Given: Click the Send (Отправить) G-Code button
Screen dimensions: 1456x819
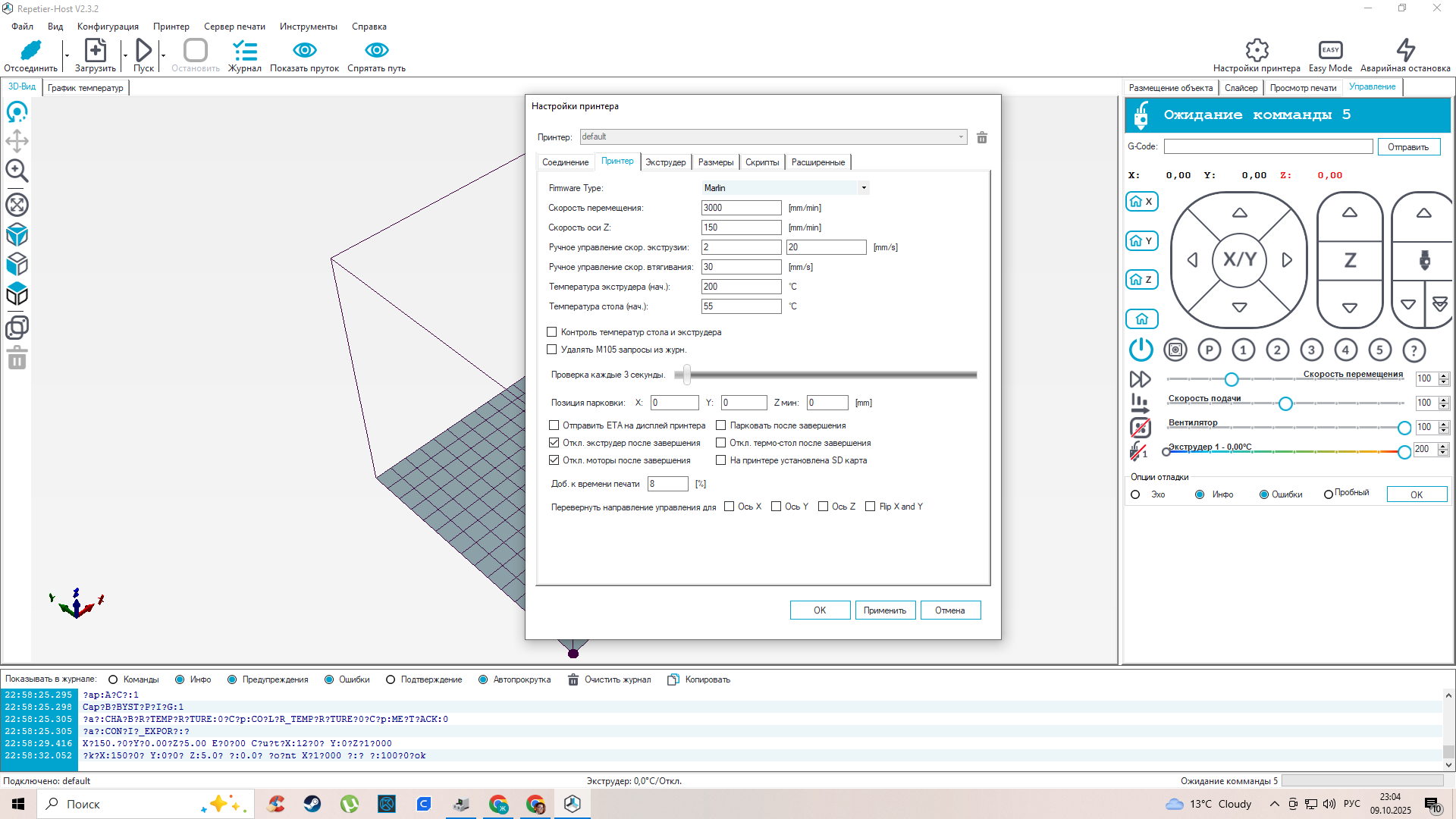Looking at the screenshot, I should click(1408, 147).
